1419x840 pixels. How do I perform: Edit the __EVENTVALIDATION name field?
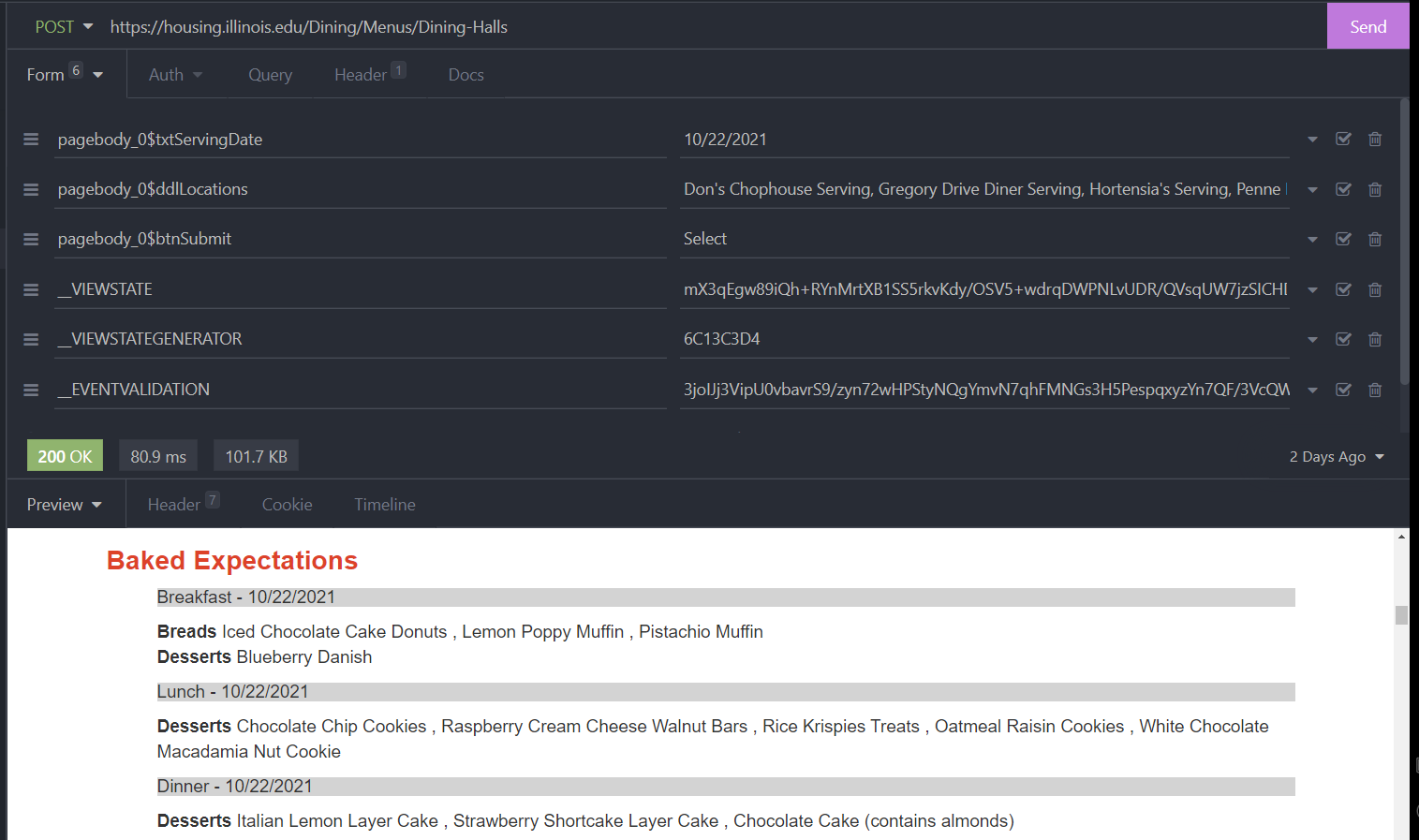(360, 390)
